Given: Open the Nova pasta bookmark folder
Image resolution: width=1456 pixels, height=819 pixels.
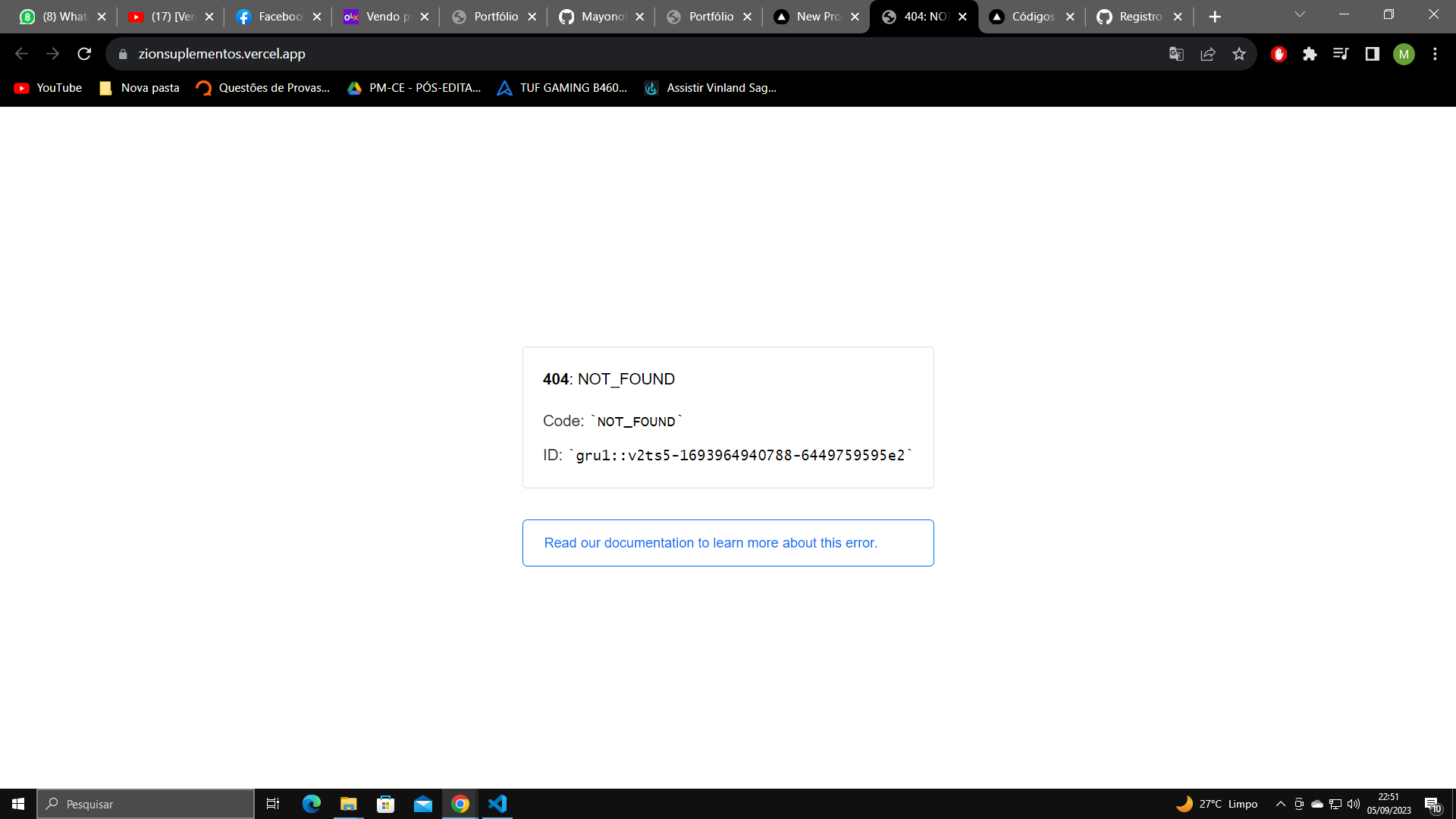Looking at the screenshot, I should [140, 88].
